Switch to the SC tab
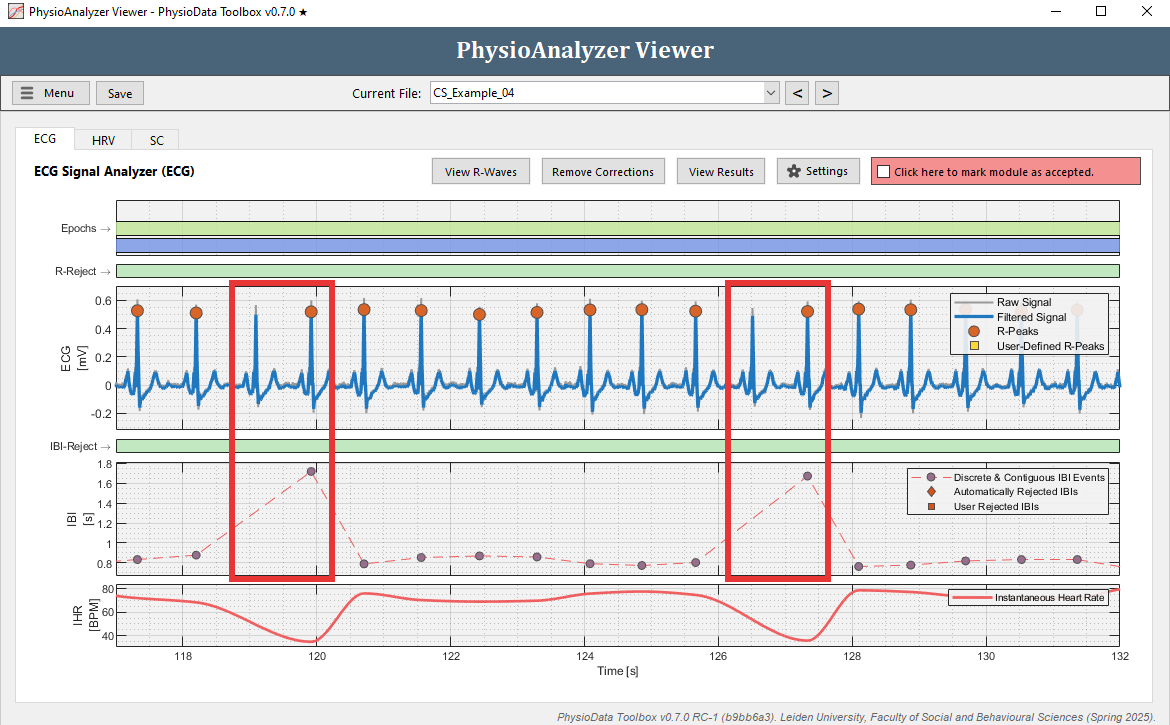 click(x=156, y=140)
